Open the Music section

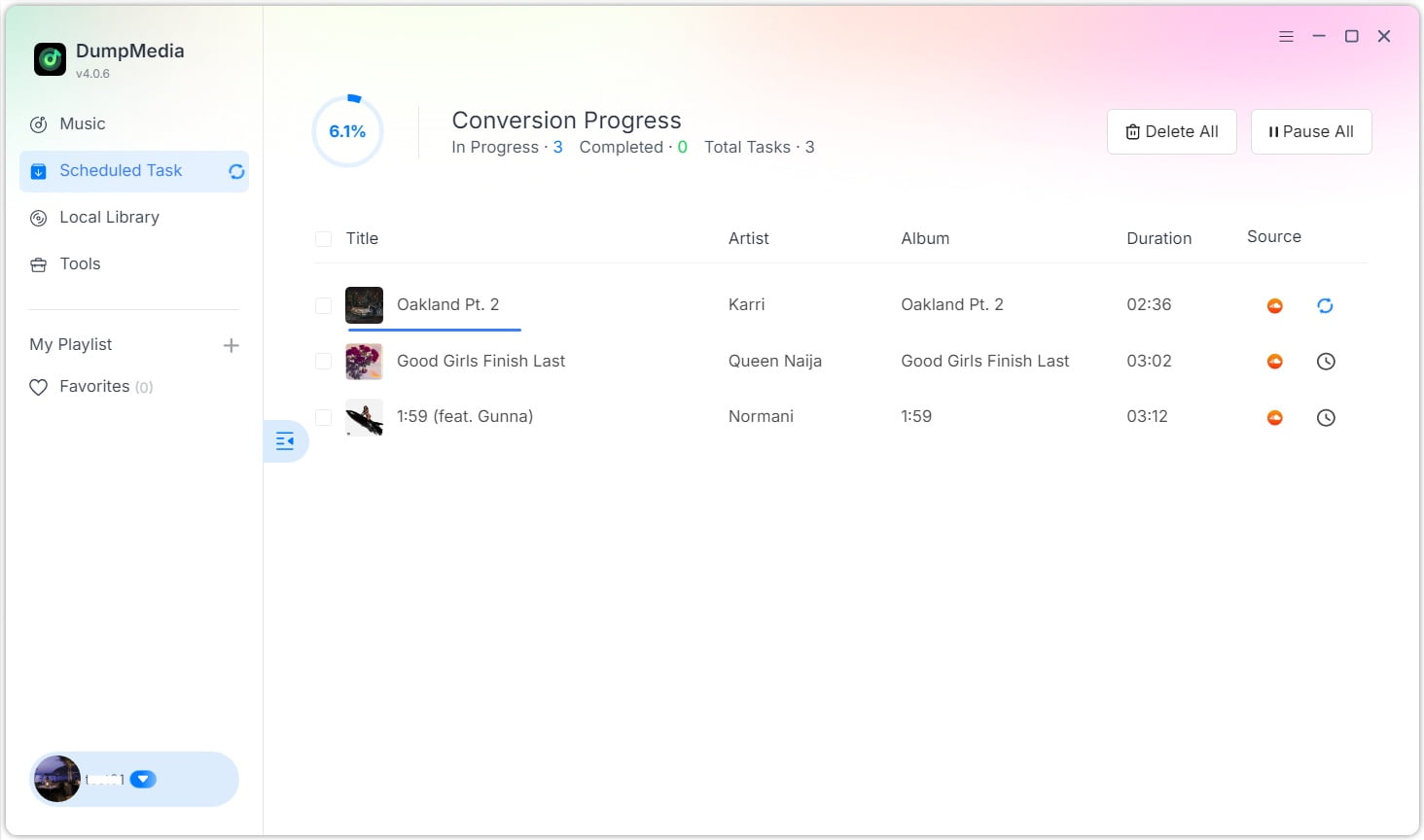[82, 124]
